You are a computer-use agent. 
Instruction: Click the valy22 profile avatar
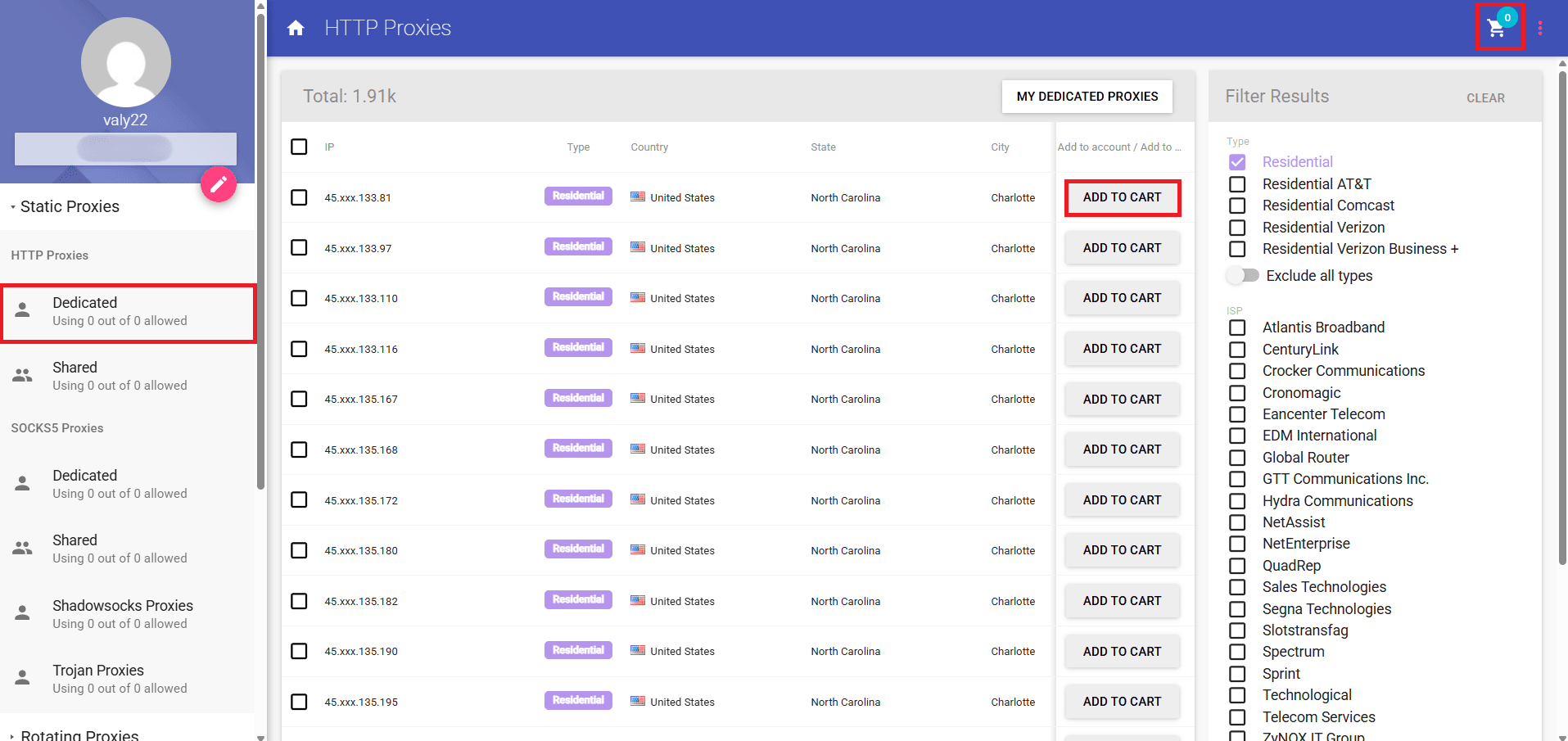[125, 61]
